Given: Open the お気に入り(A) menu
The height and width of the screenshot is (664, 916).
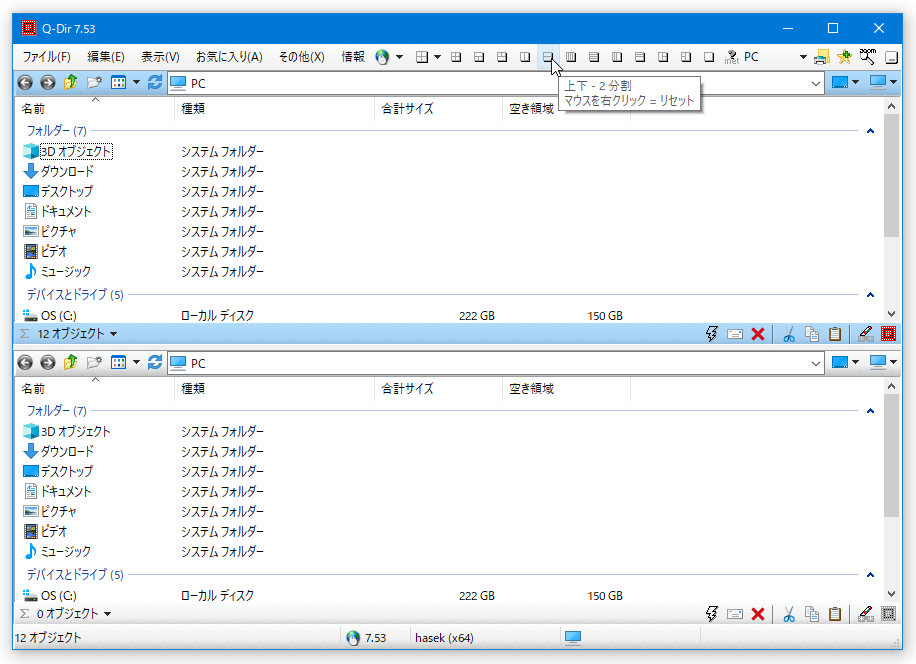Looking at the screenshot, I should 229,57.
